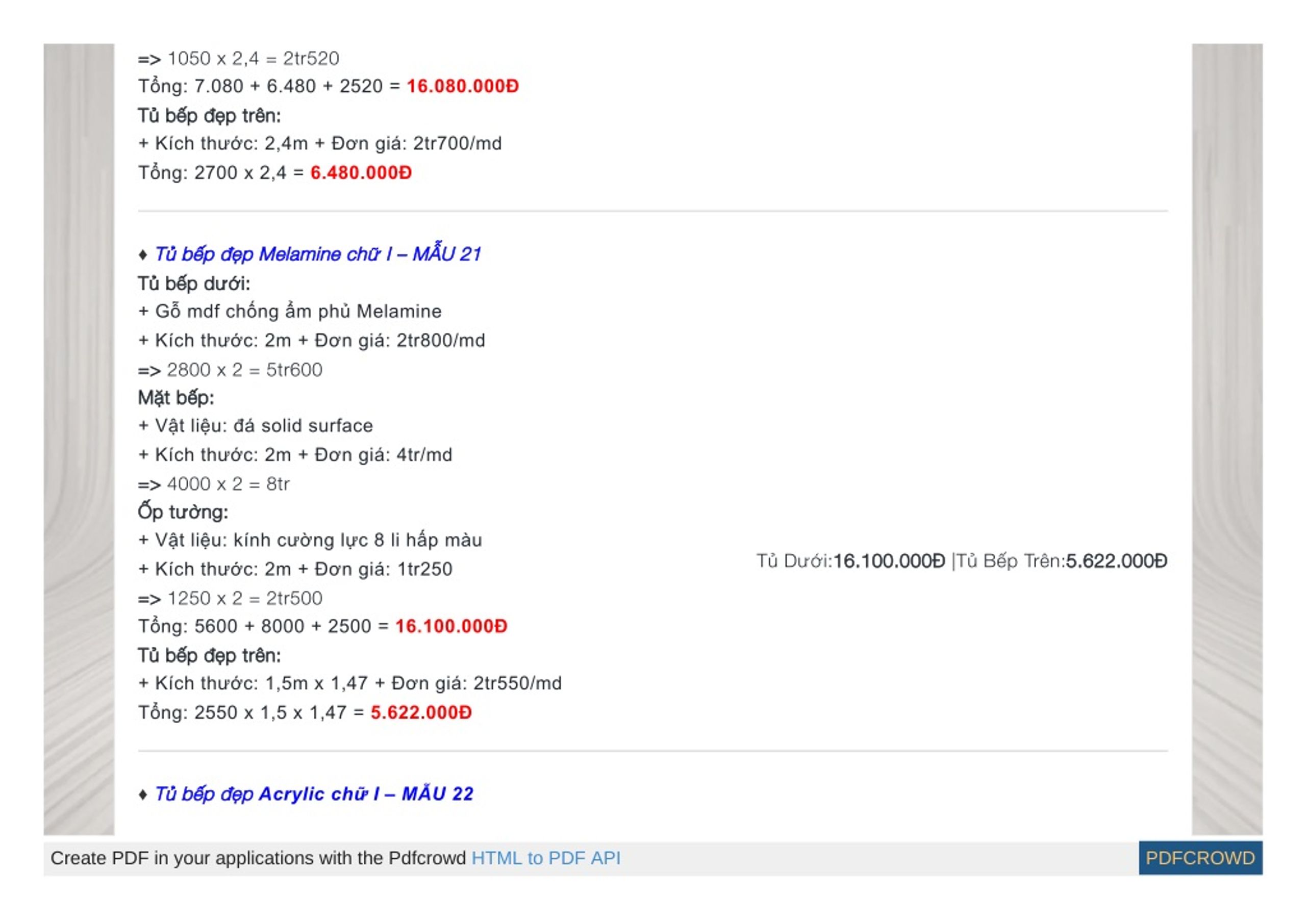The height and width of the screenshot is (924, 1306).
Task: Click the Ốp tường: heading
Action: click(x=183, y=511)
